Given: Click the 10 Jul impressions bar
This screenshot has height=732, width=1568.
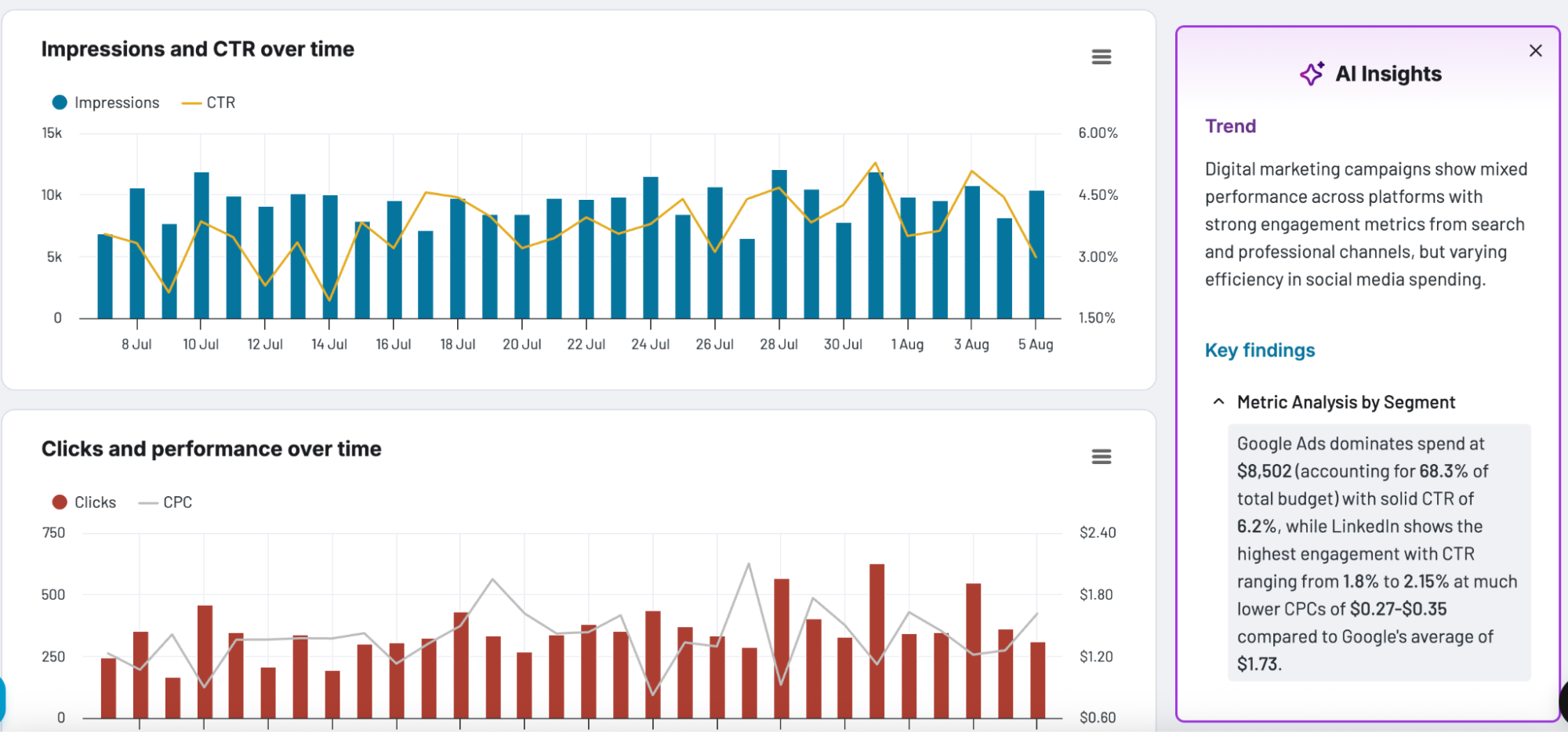Looking at the screenshot, I should (201, 245).
